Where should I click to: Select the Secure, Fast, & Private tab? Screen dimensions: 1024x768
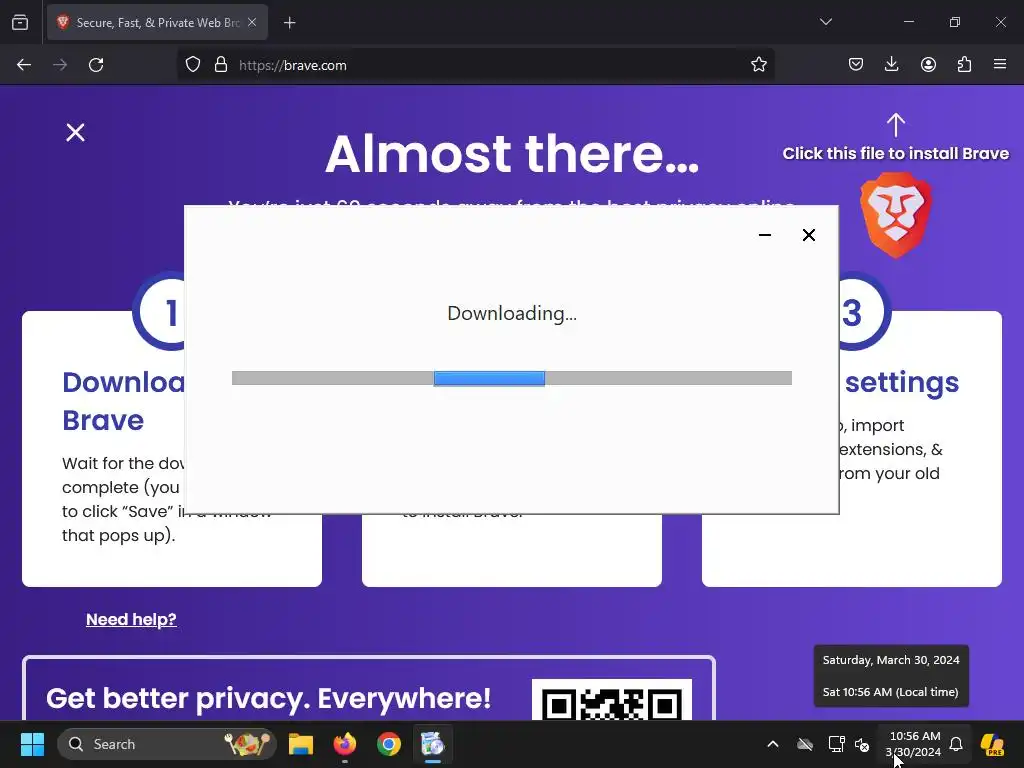(157, 22)
